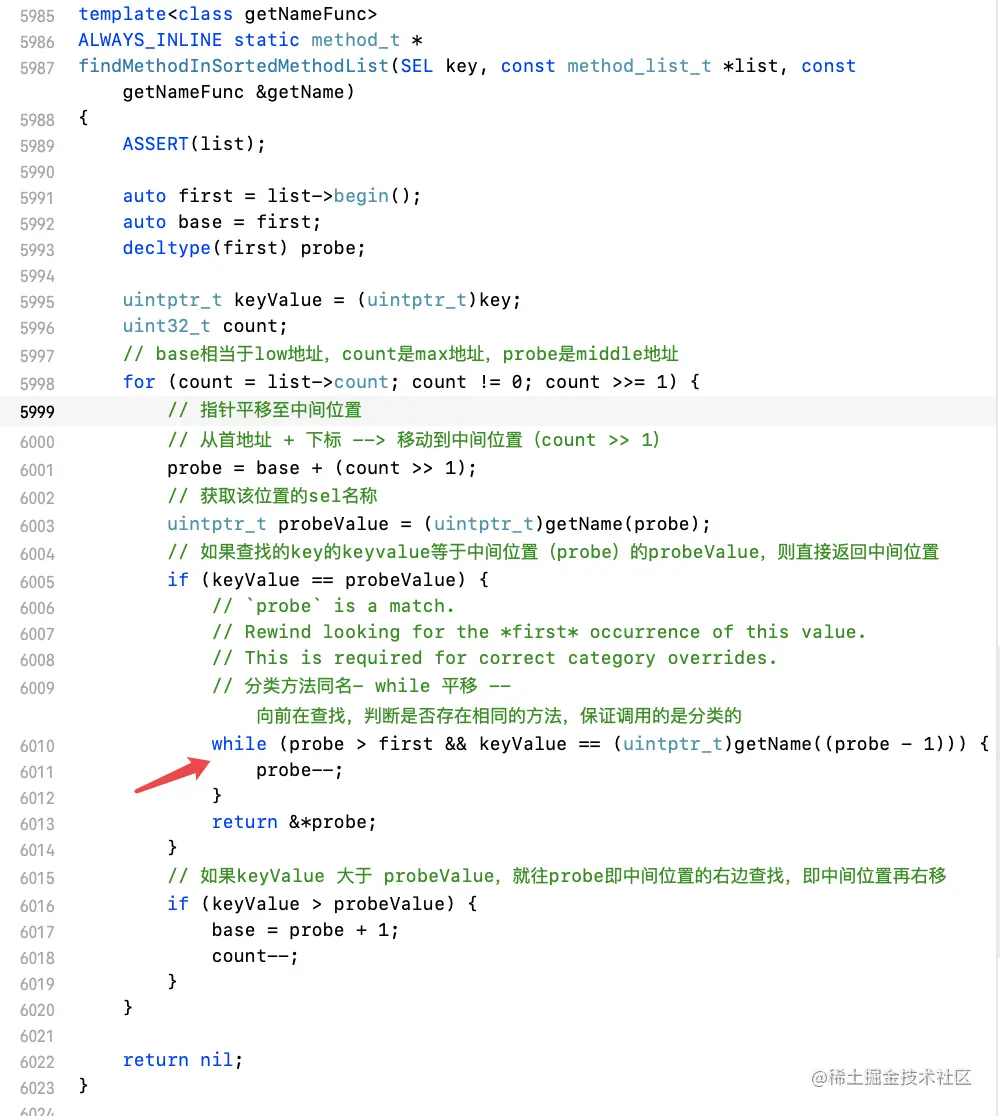Screen dimensions: 1000x1116
Task: Click the ASSERT(list) statement
Action: (194, 144)
